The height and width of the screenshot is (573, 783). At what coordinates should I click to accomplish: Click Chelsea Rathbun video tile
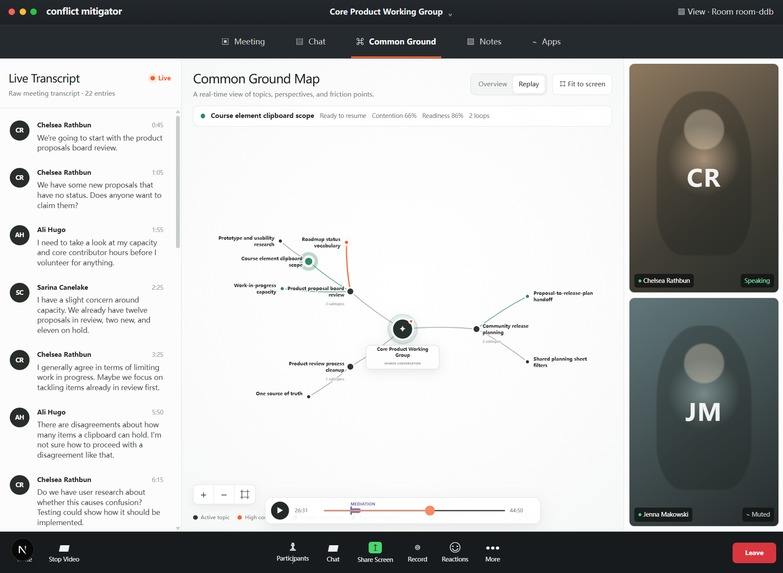pos(704,178)
